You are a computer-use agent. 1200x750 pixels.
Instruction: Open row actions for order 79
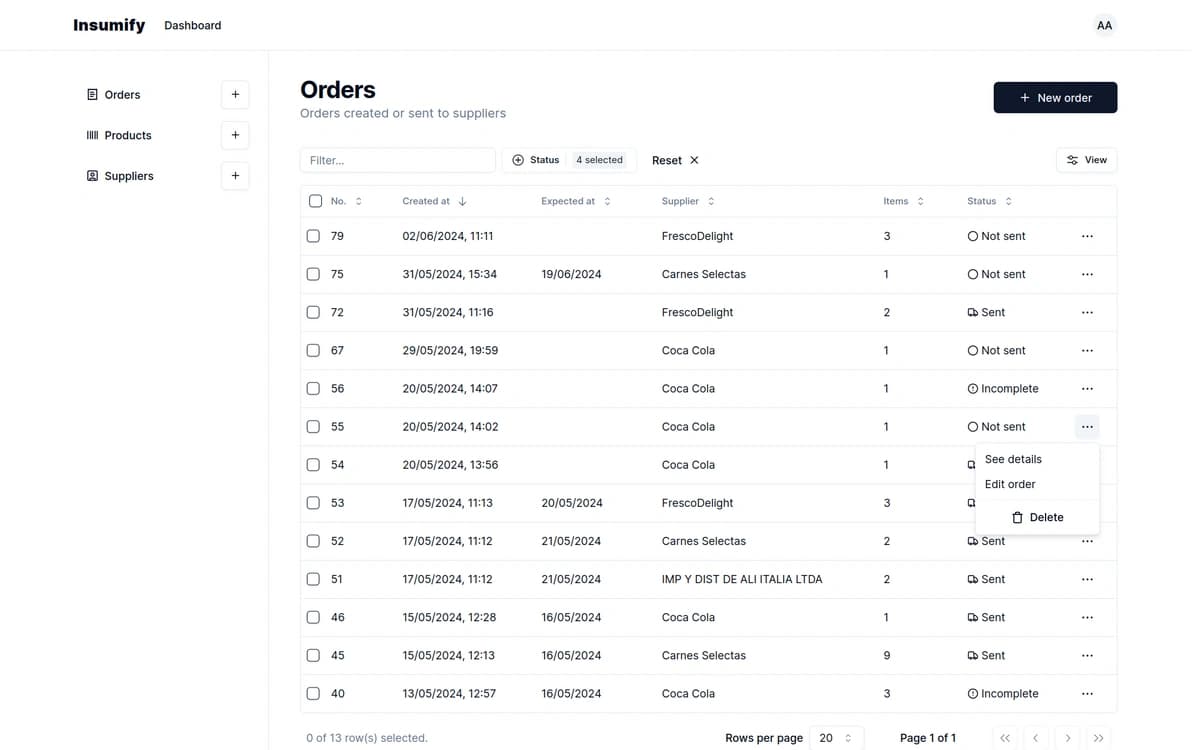pyautogui.click(x=1087, y=236)
